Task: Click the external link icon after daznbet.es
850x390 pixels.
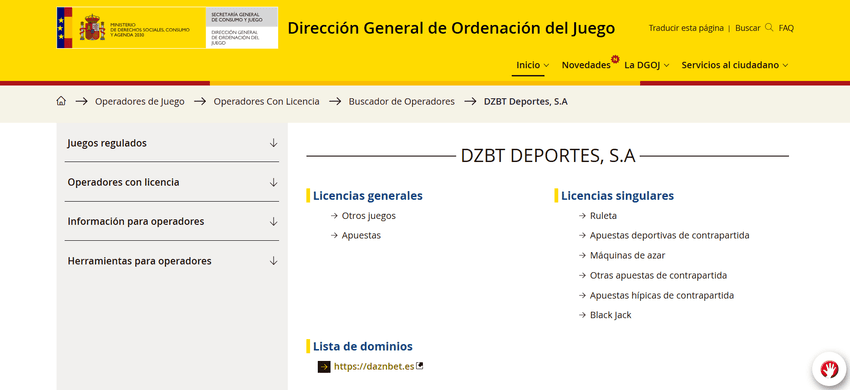Action: [x=419, y=366]
